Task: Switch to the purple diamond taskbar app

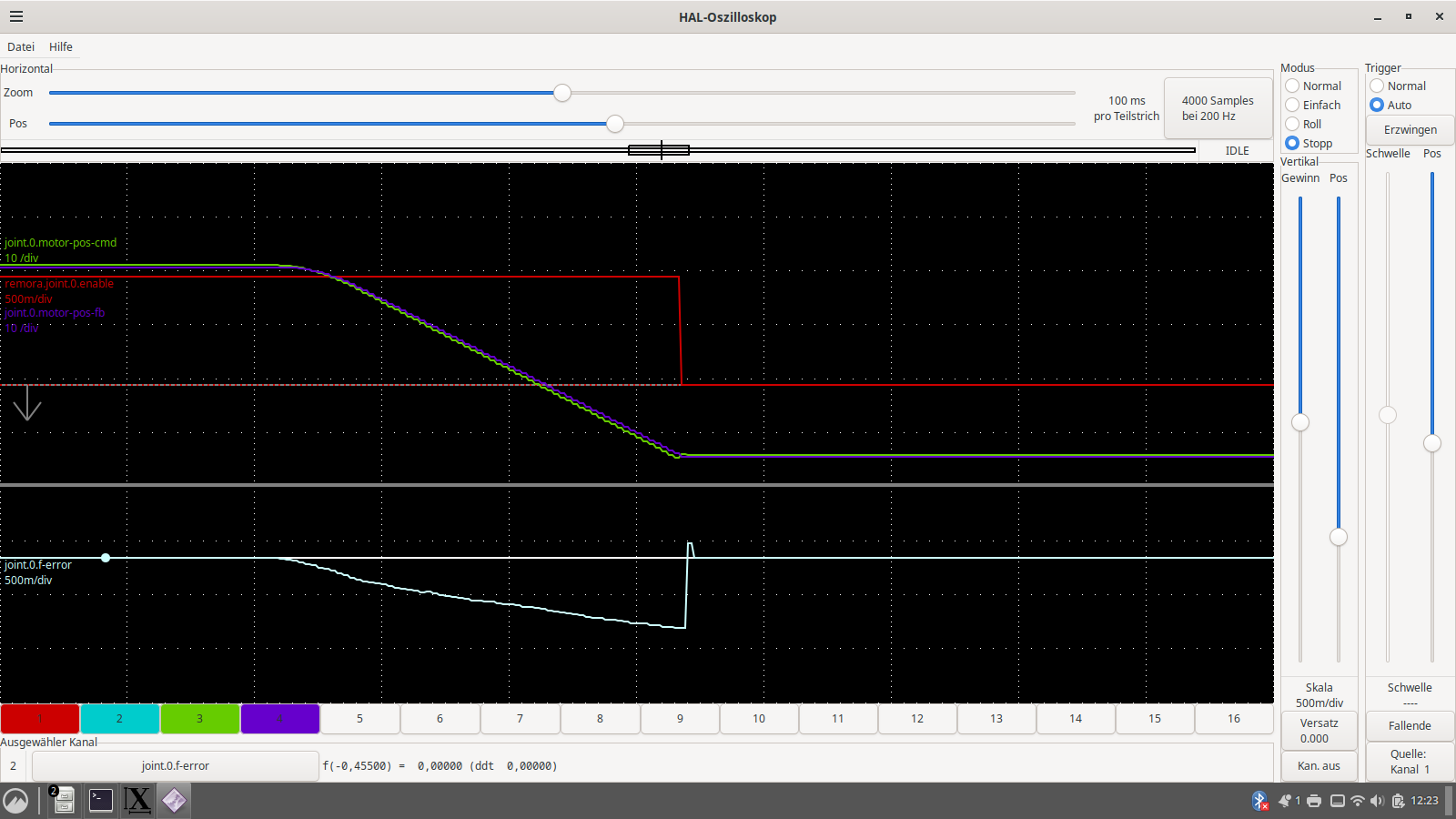Action: point(174,801)
